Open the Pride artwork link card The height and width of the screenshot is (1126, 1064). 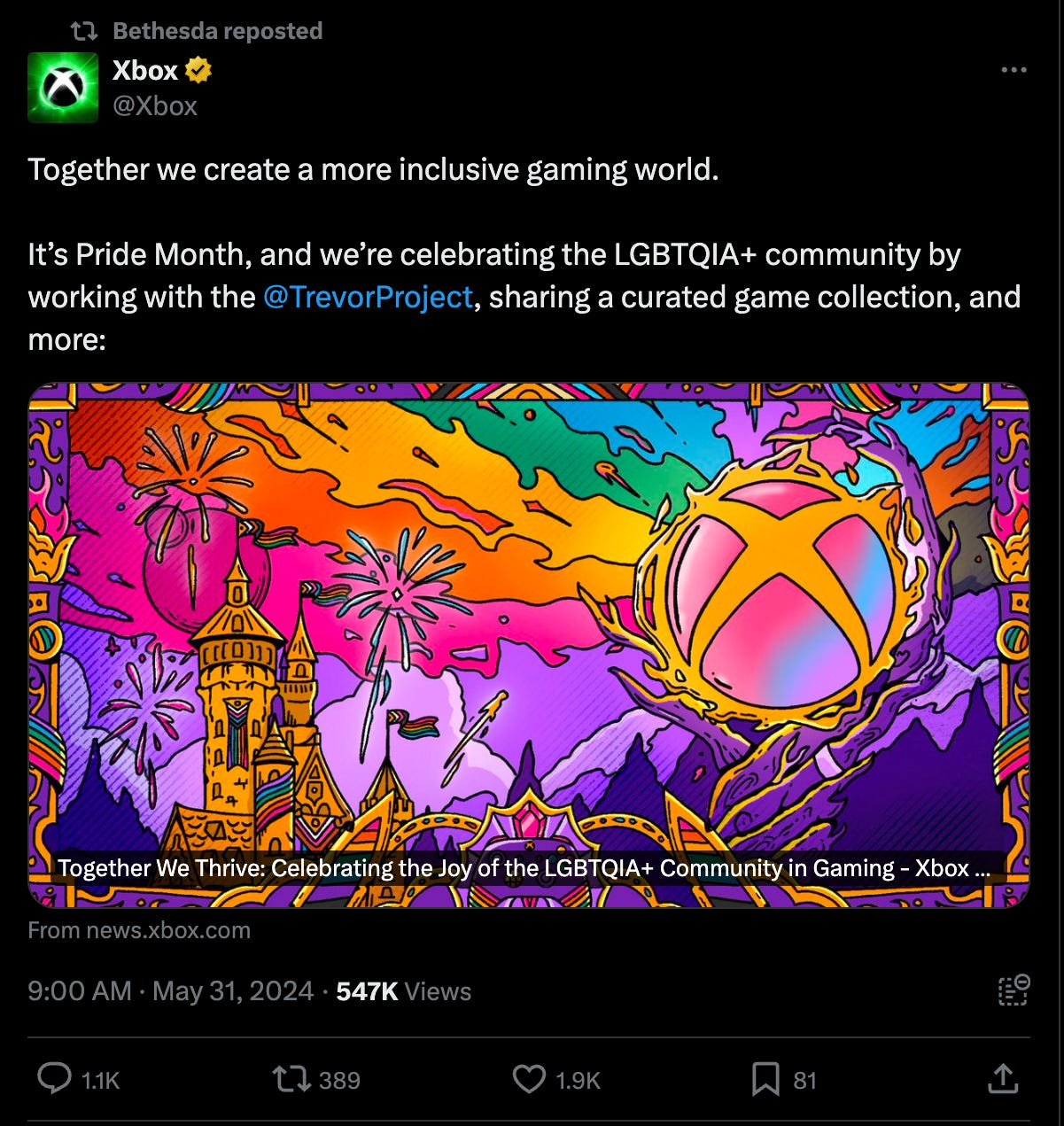tap(529, 645)
